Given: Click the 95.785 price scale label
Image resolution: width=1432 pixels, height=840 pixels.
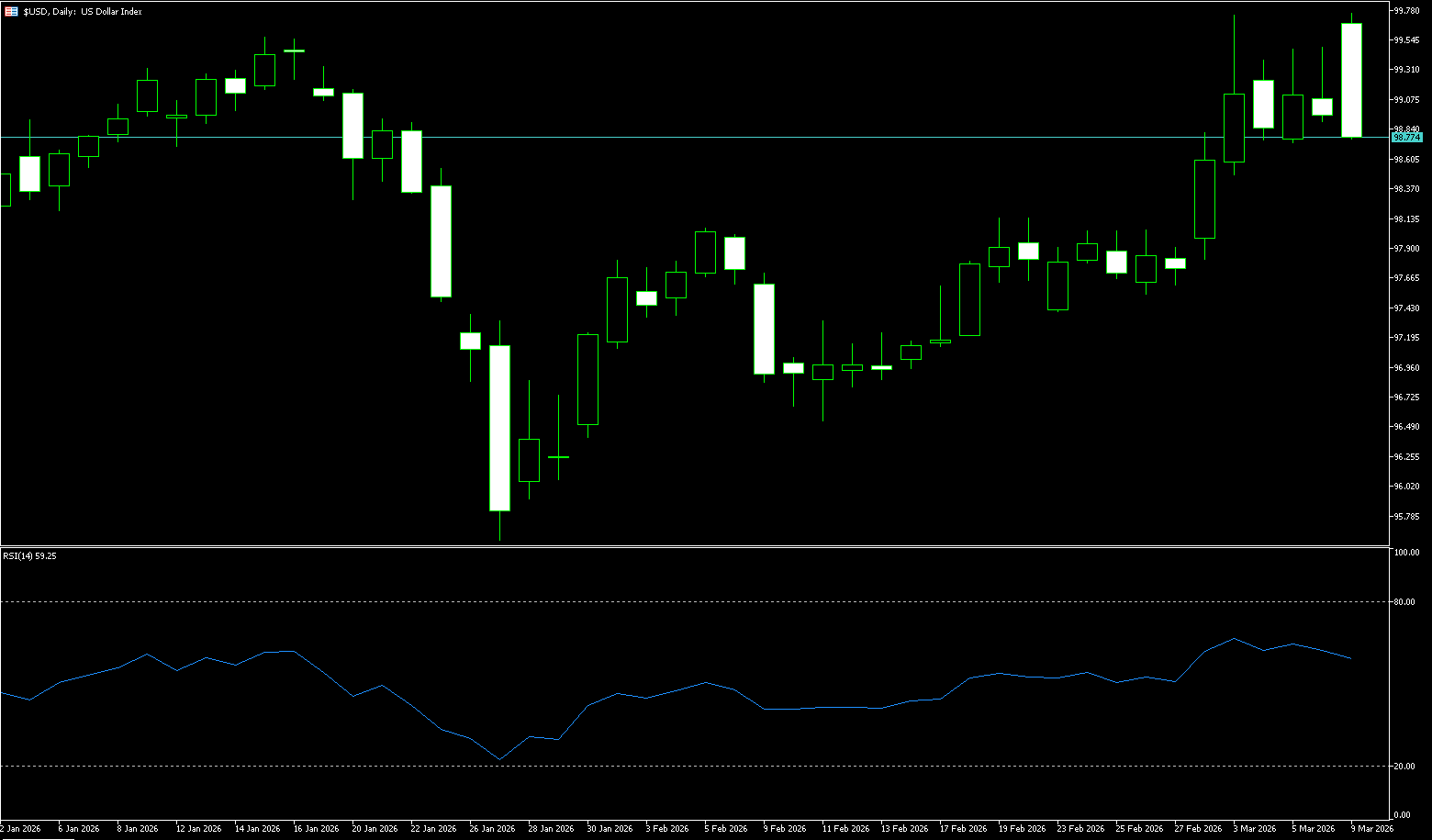Looking at the screenshot, I should (1406, 516).
